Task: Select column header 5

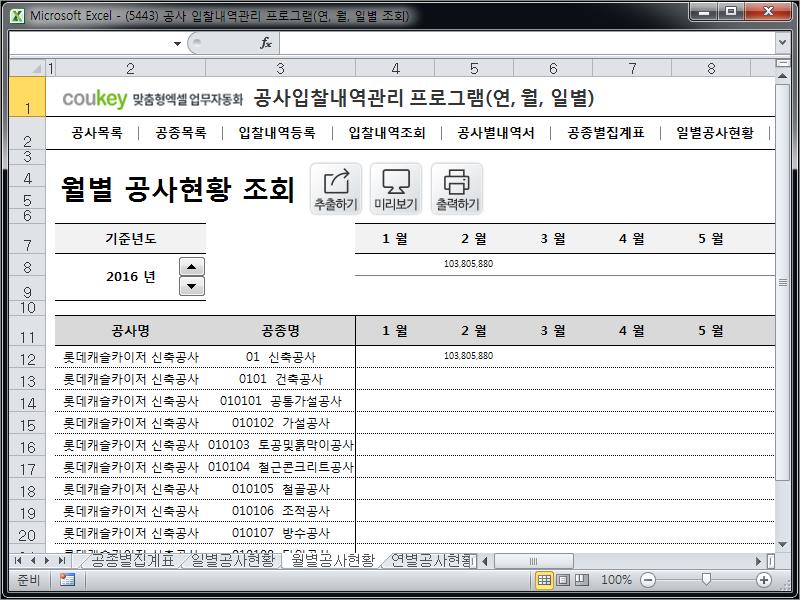Action: 474,68
